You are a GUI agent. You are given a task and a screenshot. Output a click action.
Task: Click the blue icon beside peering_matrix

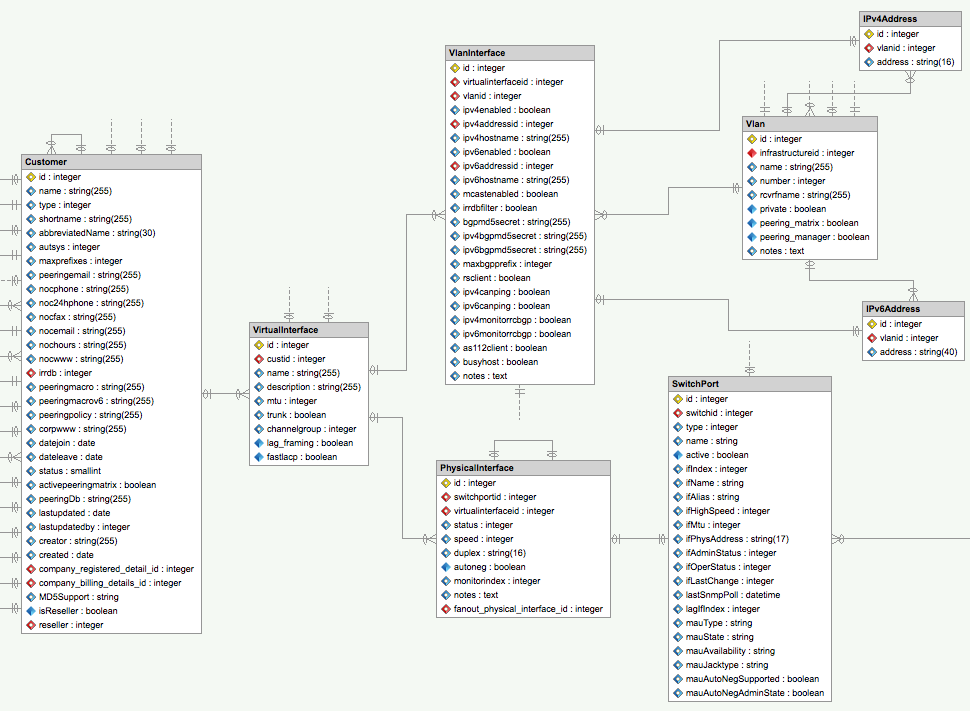pyautogui.click(x=752, y=223)
